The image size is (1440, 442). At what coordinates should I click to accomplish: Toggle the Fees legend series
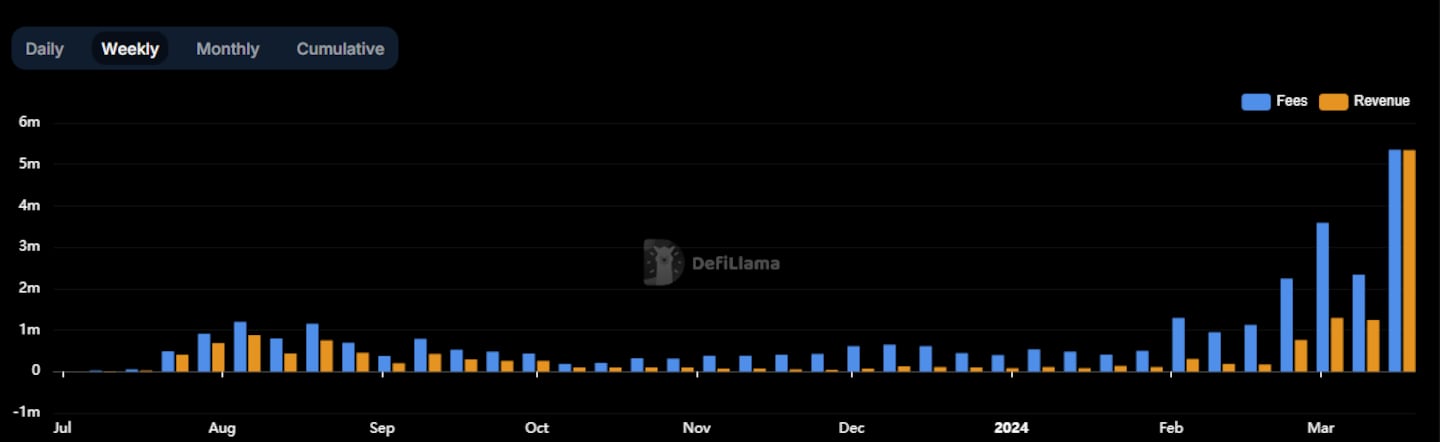(1275, 101)
